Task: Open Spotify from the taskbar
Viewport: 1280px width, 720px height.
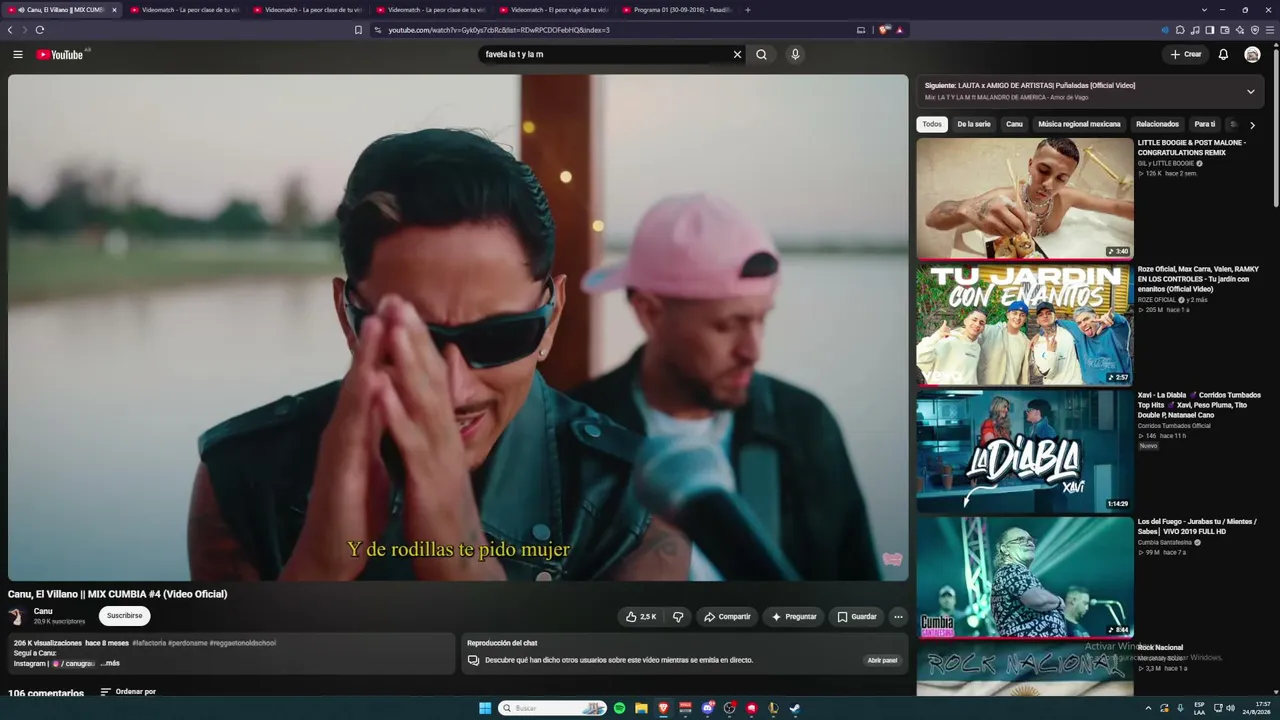Action: (x=619, y=708)
